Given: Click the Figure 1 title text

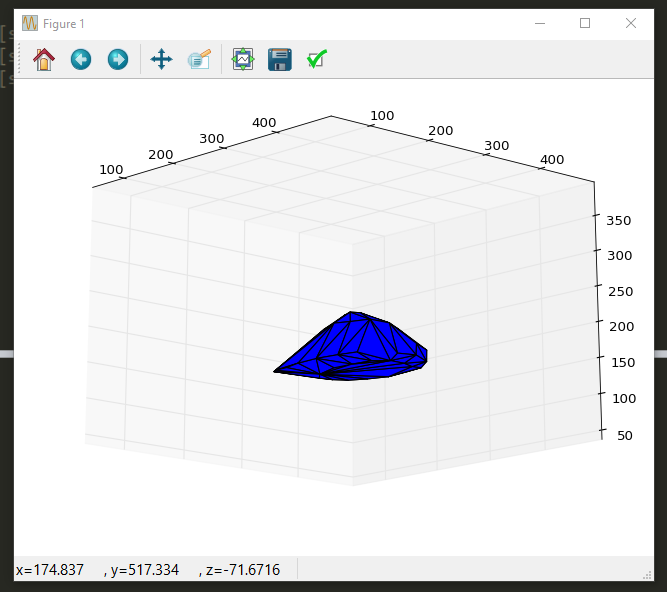Looking at the screenshot, I should pyautogui.click(x=64, y=24).
